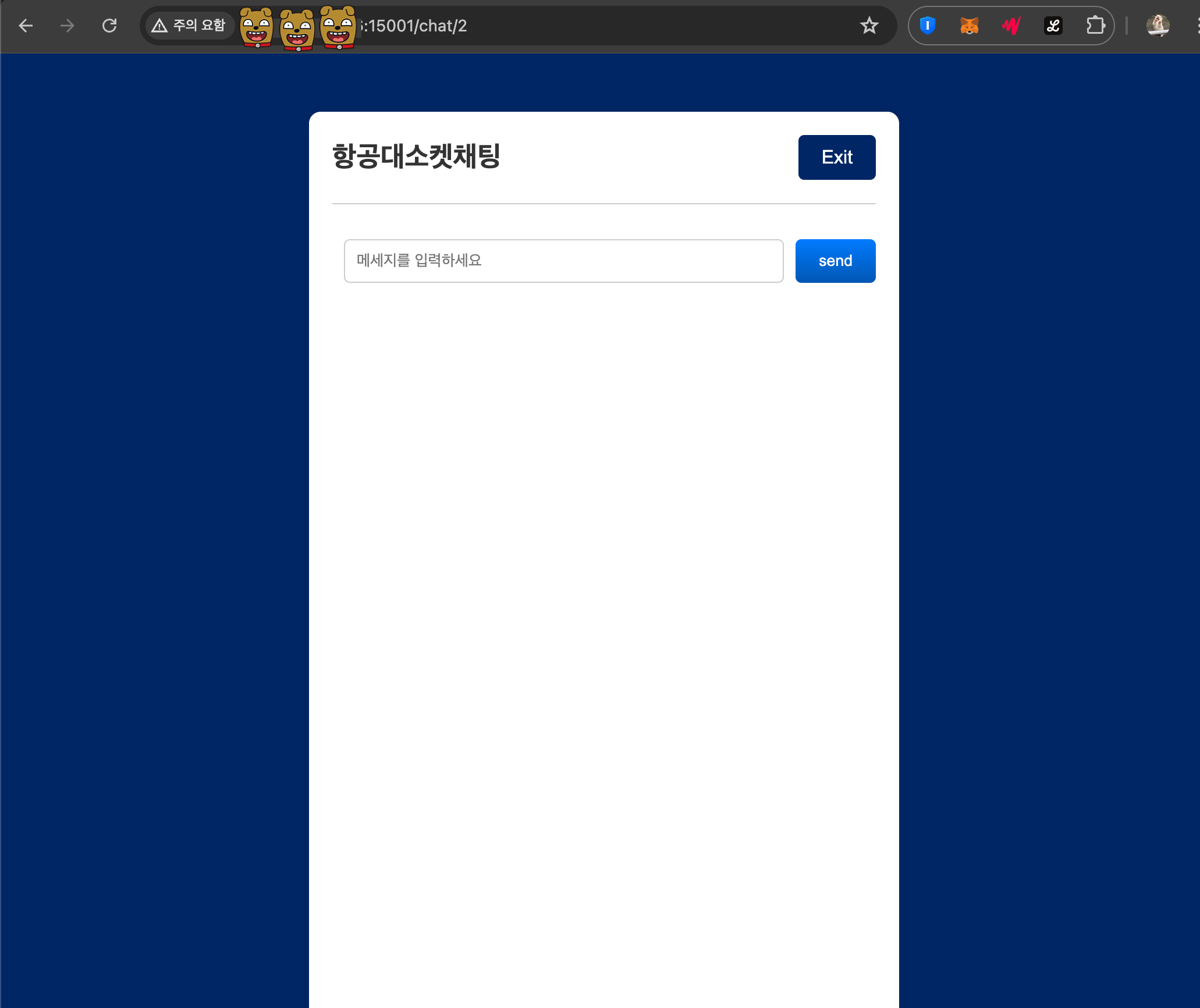Click the 항공대소켓채팅 chat room title
Screen dimensions: 1200x1008
(416, 157)
